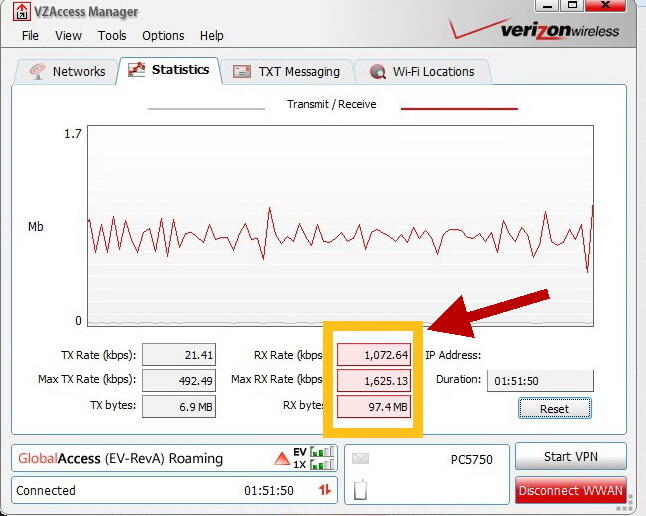Click the Verizon Wireless logo

click(534, 29)
